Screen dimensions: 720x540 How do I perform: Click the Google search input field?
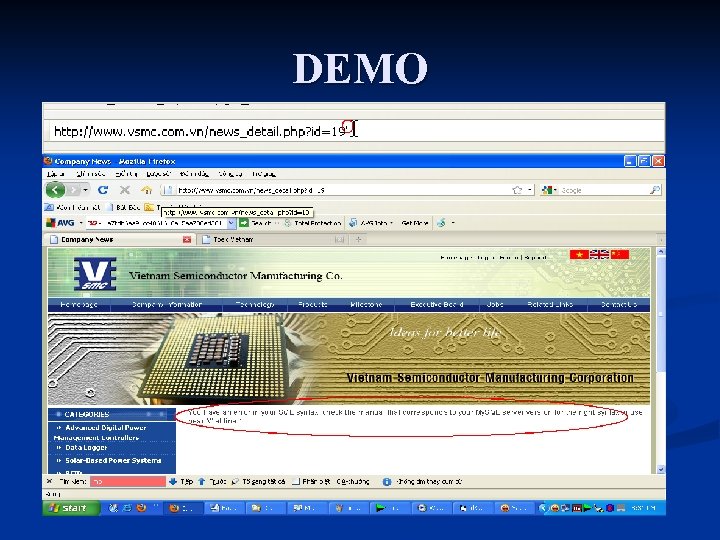(603, 190)
